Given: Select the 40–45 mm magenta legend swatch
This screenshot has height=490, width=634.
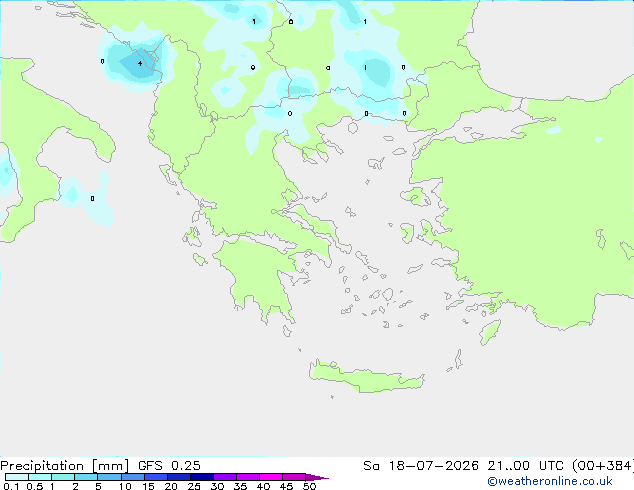Looking at the screenshot, I should 271,477.
